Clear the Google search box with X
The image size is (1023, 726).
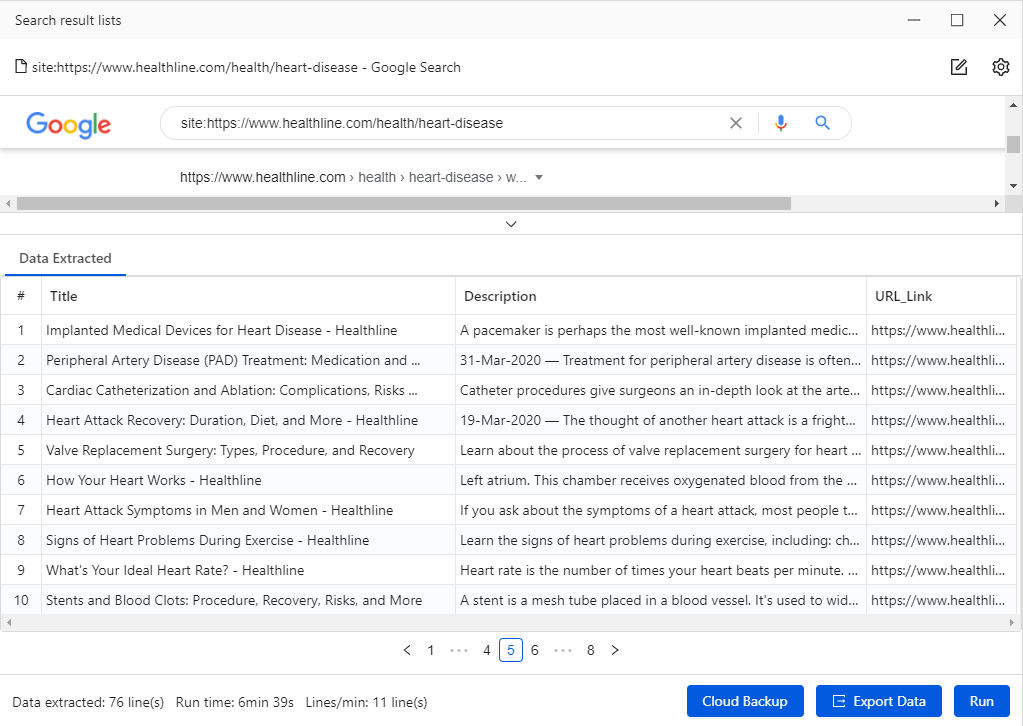coord(735,123)
